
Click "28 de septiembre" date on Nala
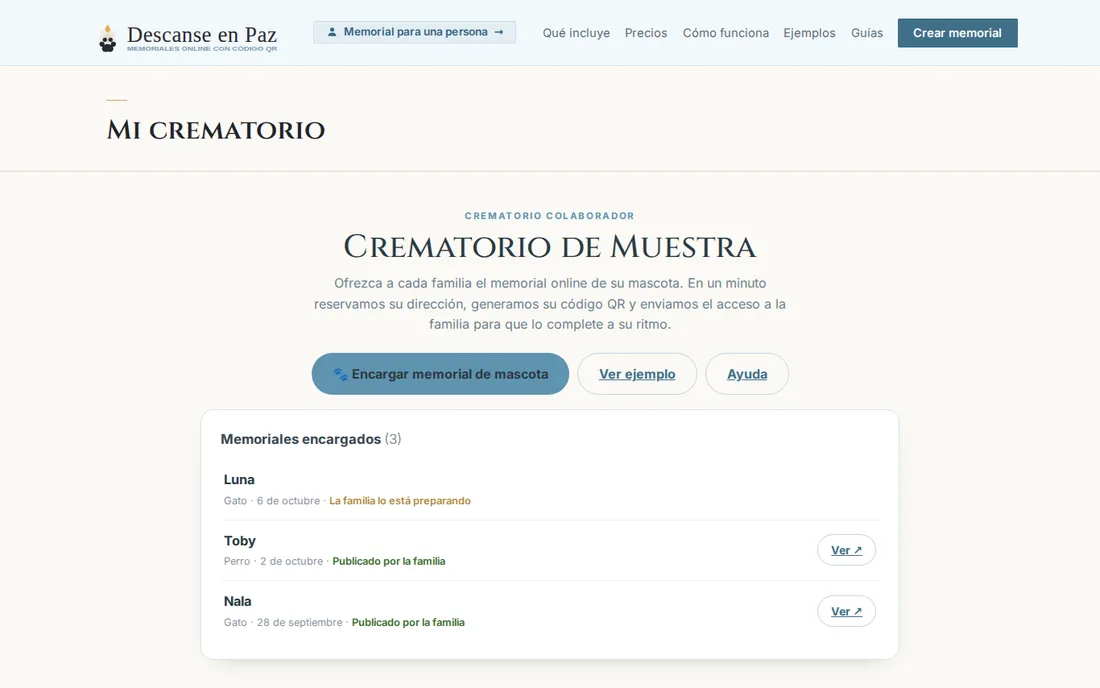300,622
